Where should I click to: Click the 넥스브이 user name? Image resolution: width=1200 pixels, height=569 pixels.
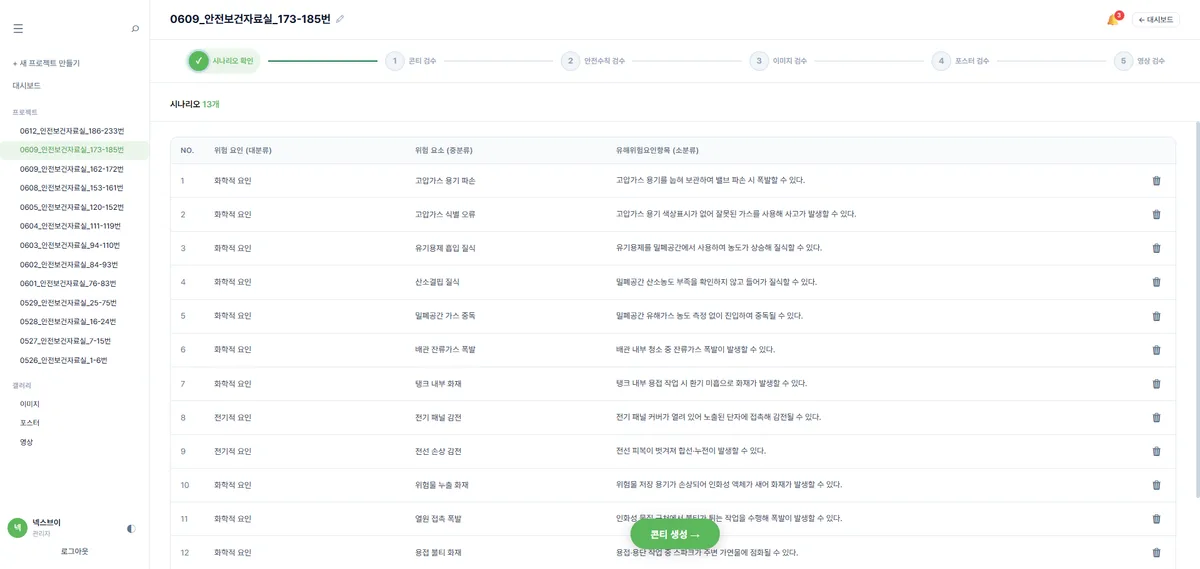46,522
